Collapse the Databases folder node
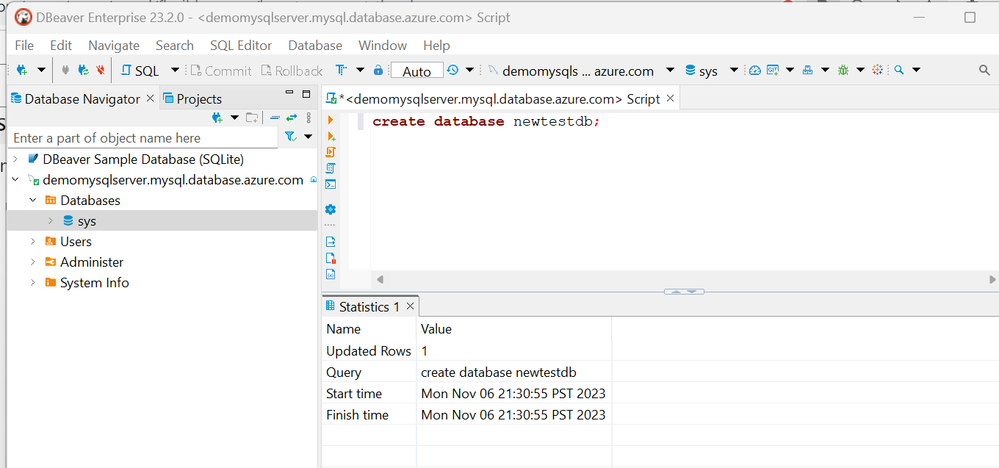This screenshot has height=468, width=999. click(x=32, y=200)
